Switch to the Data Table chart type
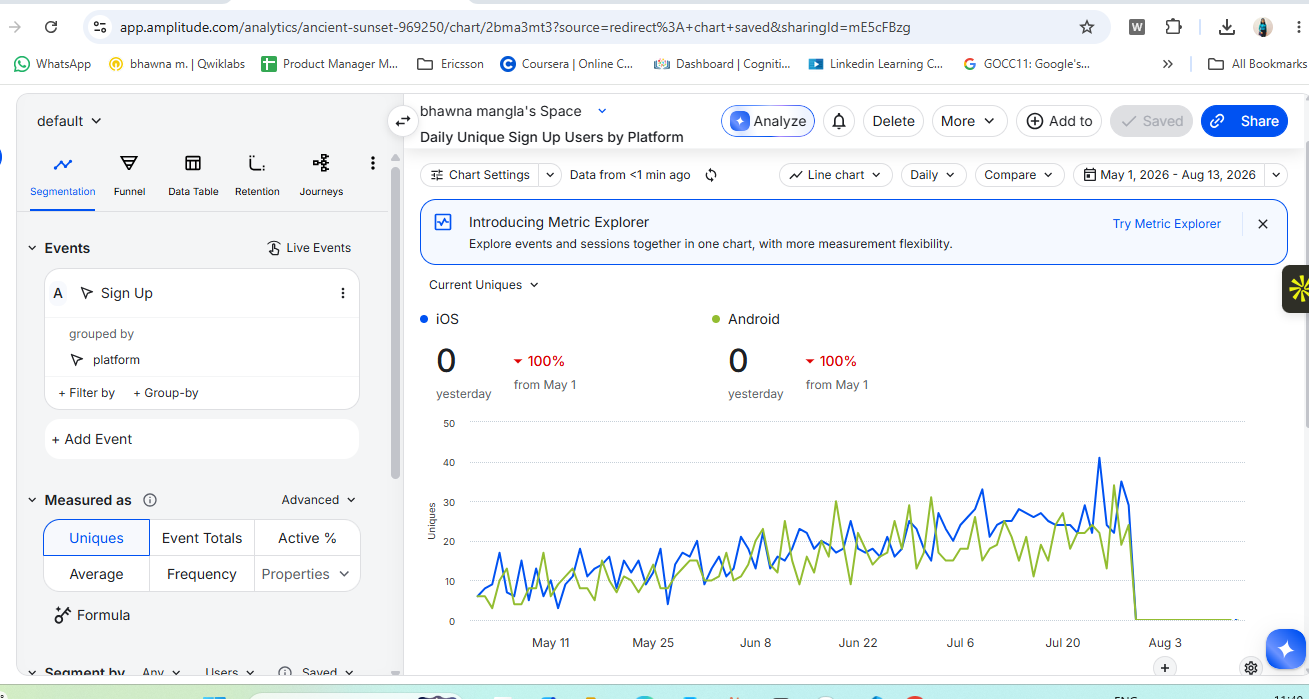Image resolution: width=1309 pixels, height=699 pixels. (x=193, y=176)
